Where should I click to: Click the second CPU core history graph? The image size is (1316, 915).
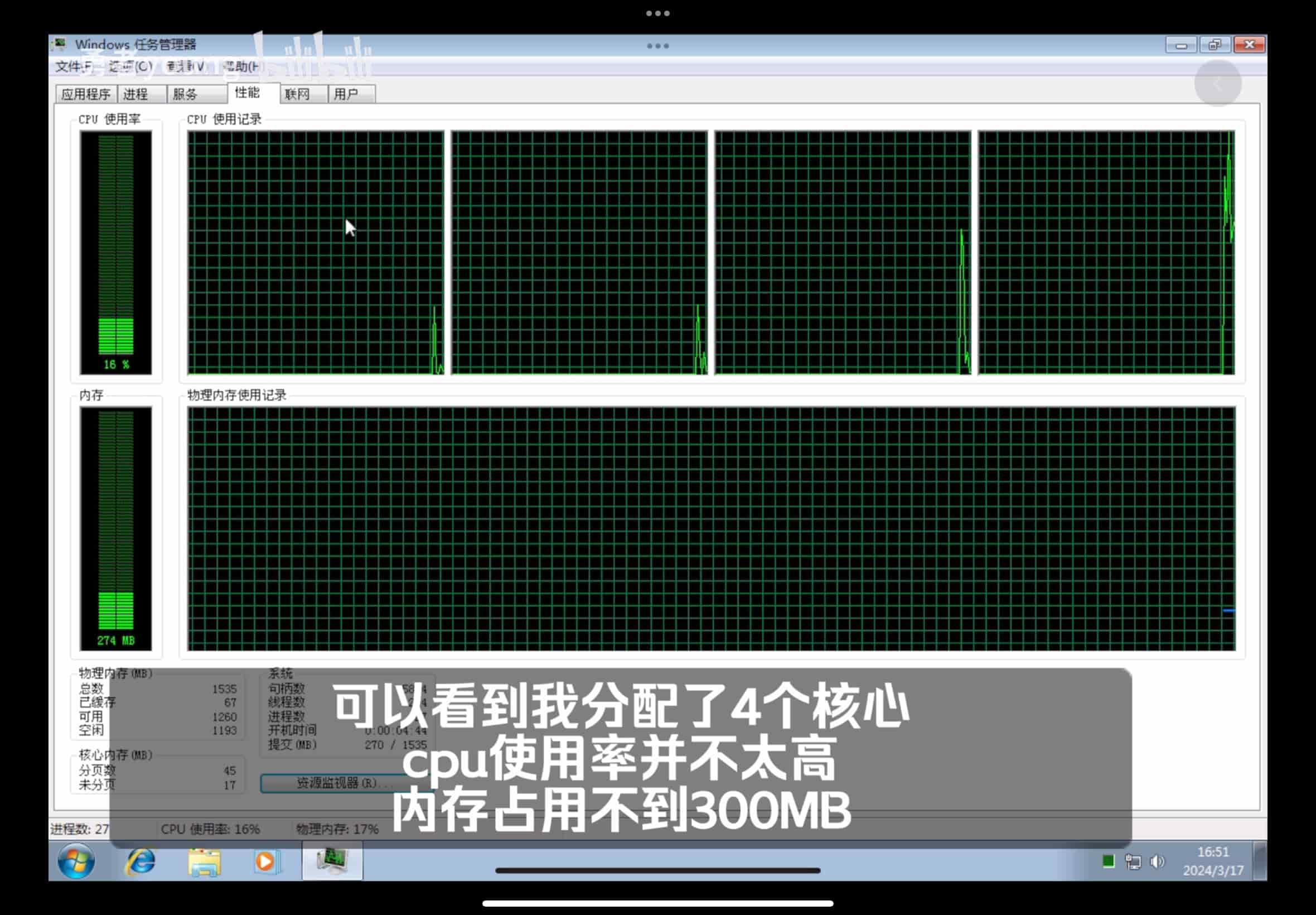click(579, 252)
